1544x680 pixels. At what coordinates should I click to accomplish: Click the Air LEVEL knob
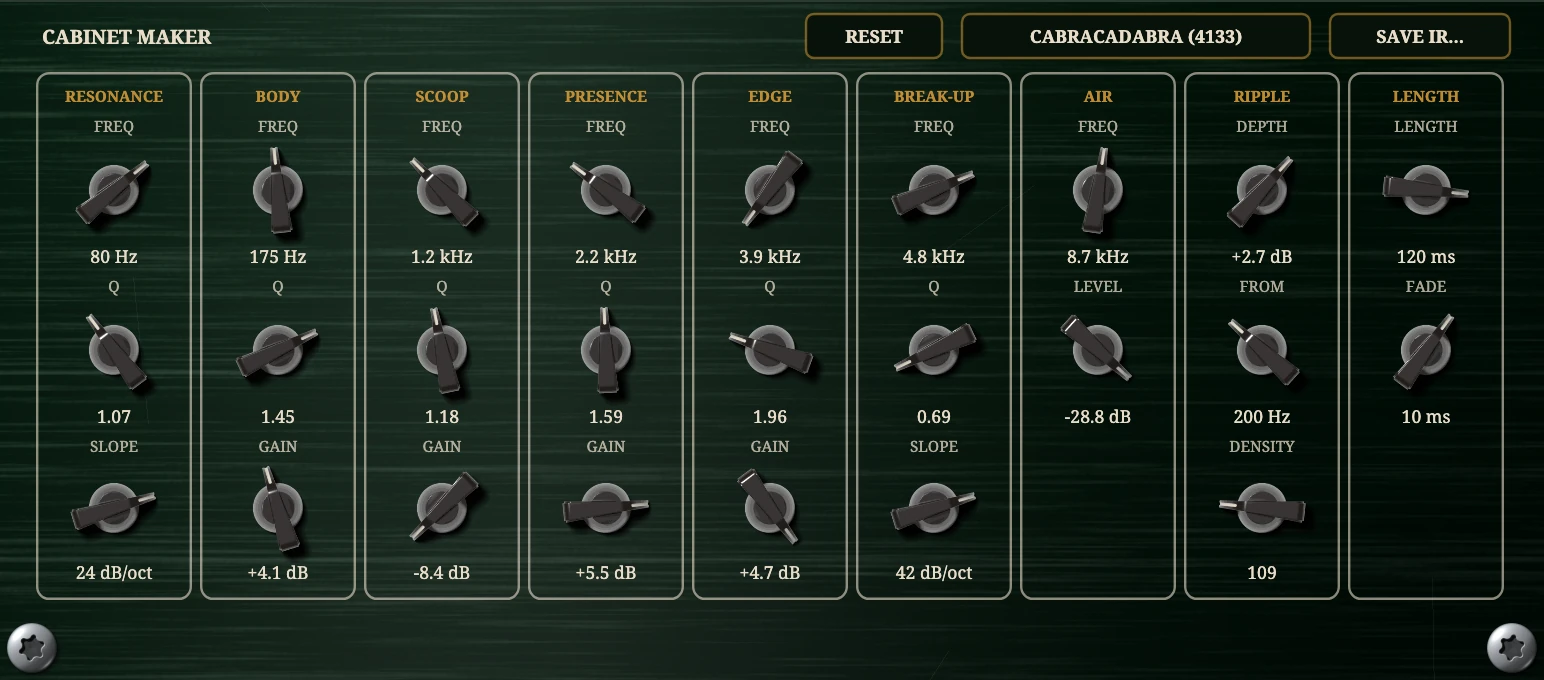pos(1097,349)
